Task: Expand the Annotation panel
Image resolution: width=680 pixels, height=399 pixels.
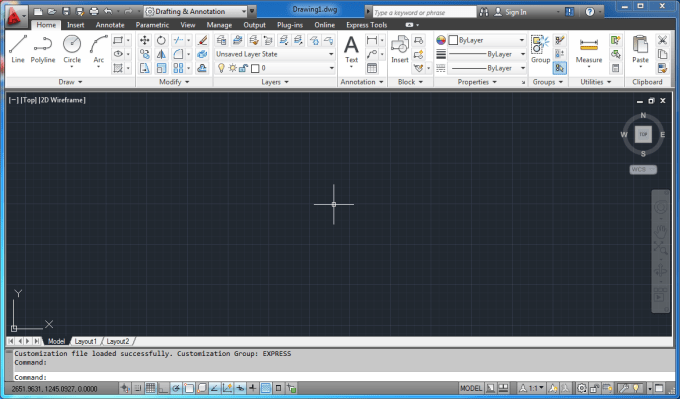Action: click(362, 82)
